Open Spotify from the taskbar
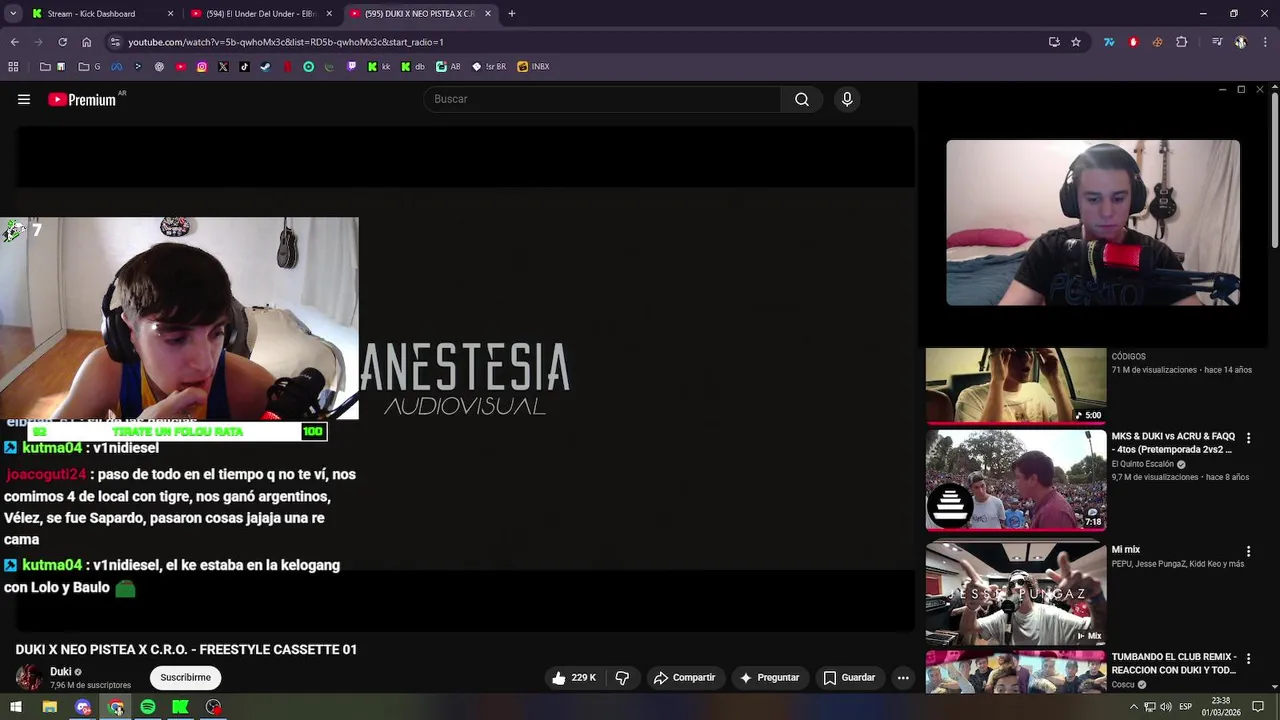 (x=148, y=707)
